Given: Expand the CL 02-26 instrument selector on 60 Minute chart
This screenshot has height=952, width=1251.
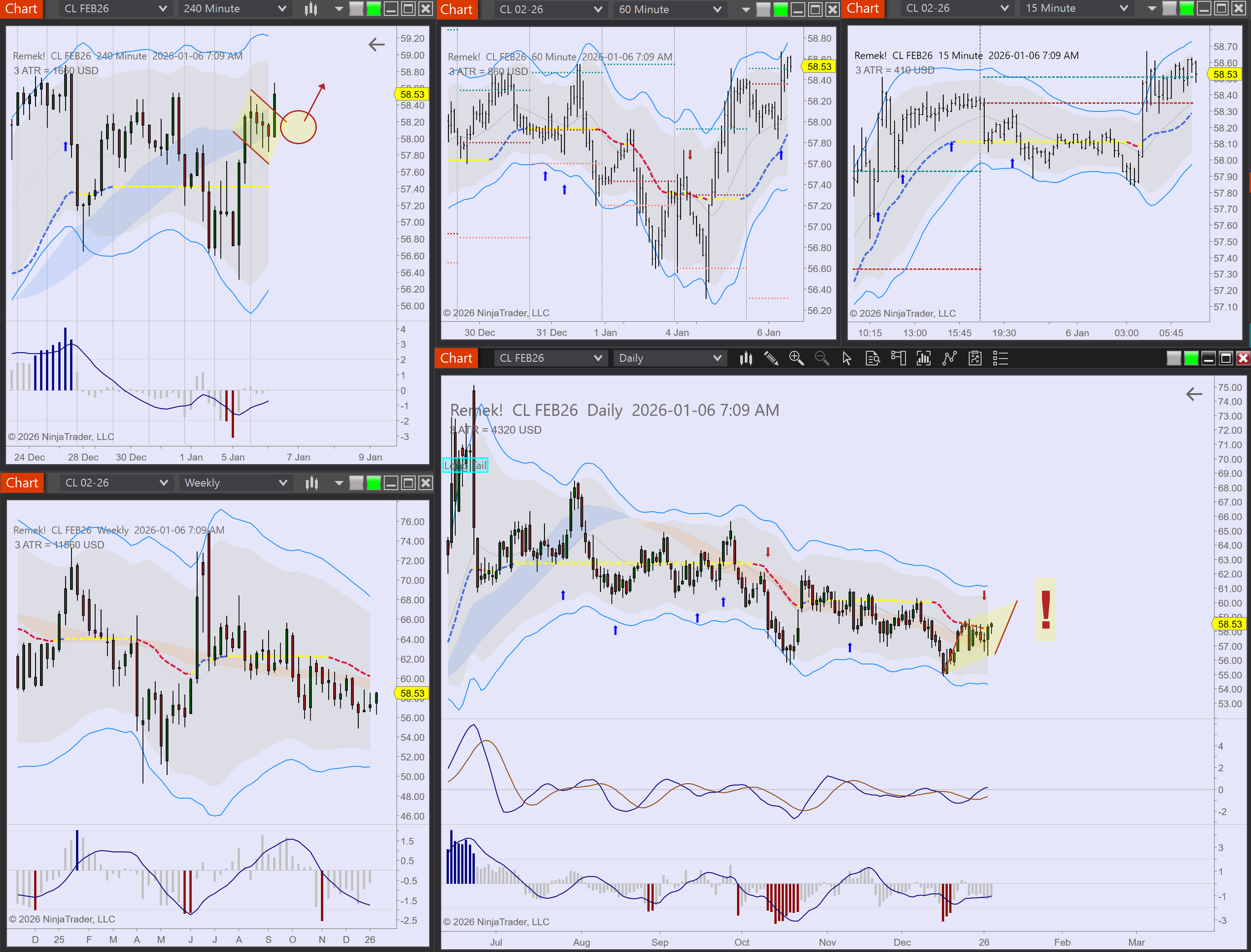Looking at the screenshot, I should [x=549, y=9].
